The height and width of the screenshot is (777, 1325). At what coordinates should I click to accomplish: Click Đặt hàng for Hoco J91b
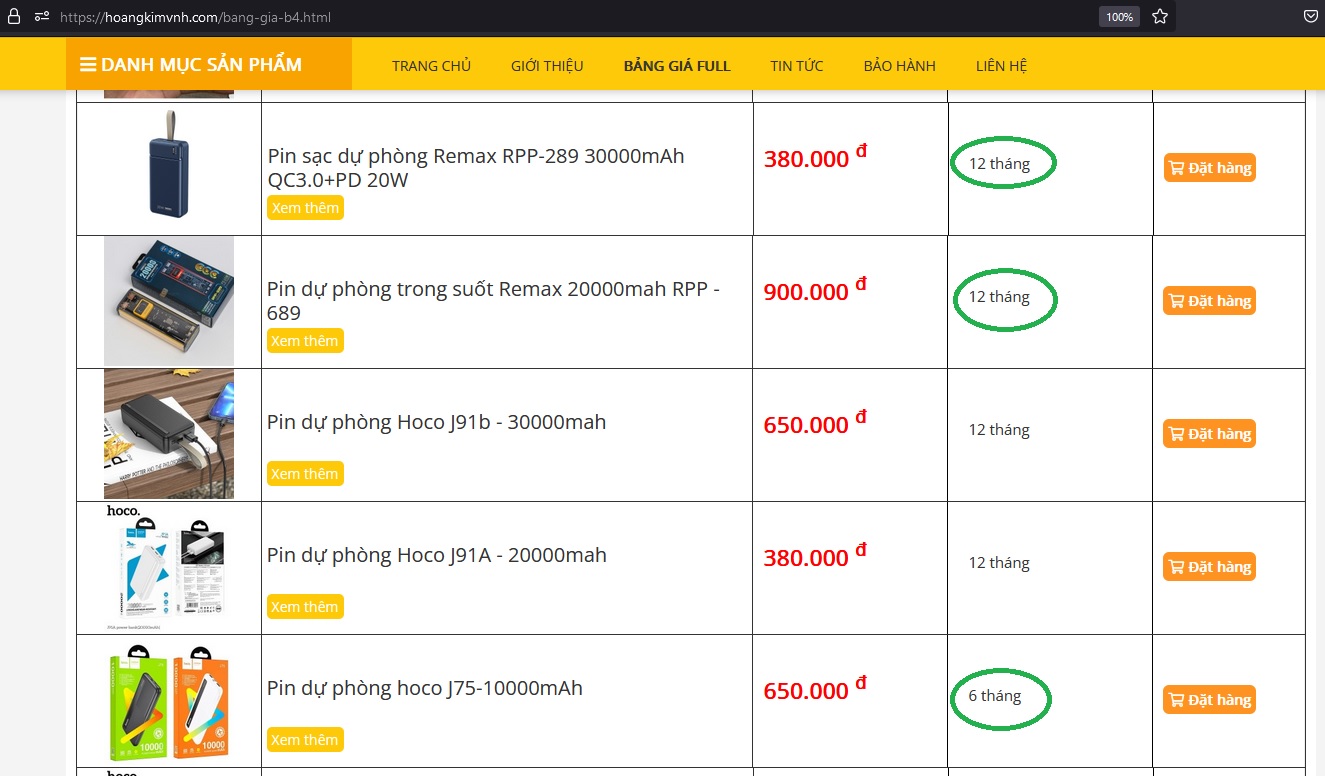click(x=1209, y=434)
